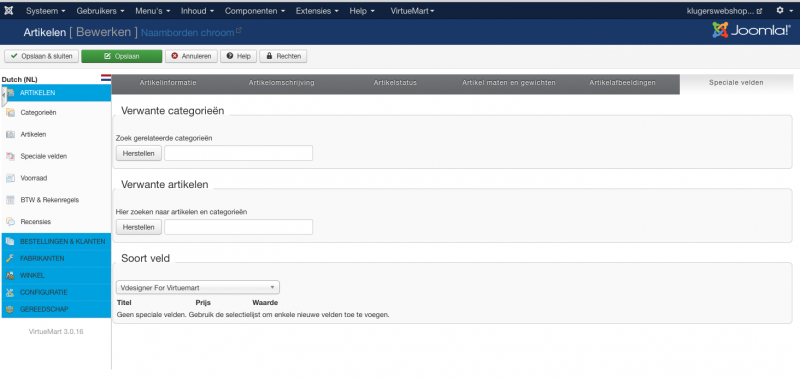The image size is (800, 381).
Task: Expand the WINKEL section
Action: 56,275
